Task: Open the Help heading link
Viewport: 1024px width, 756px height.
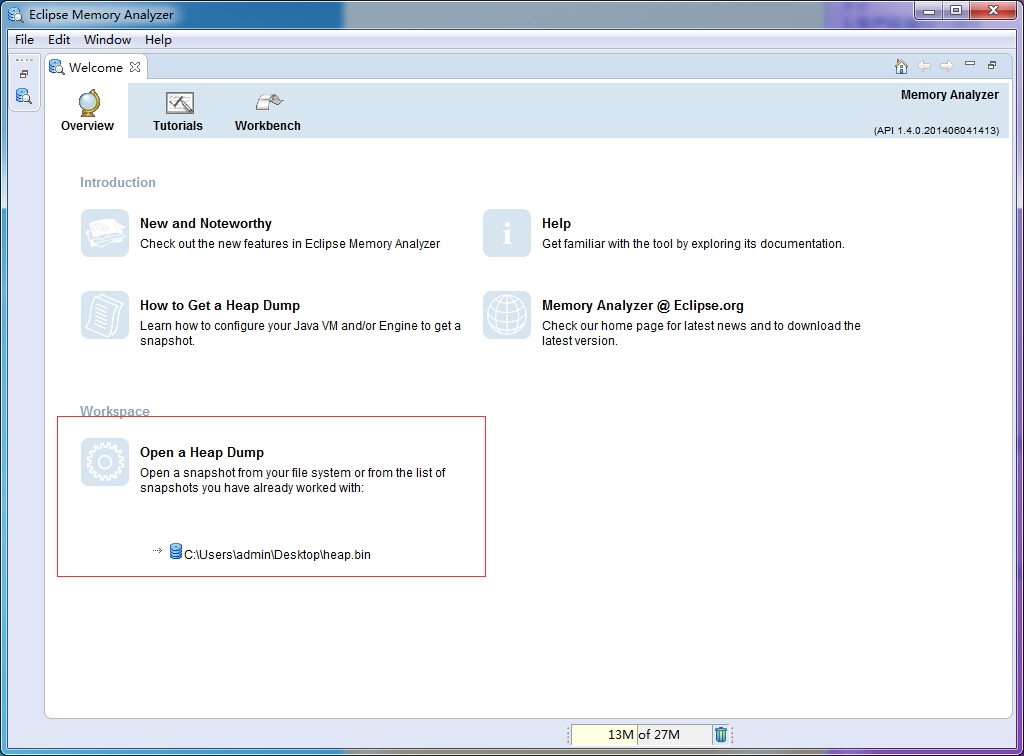Action: pyautogui.click(x=556, y=223)
